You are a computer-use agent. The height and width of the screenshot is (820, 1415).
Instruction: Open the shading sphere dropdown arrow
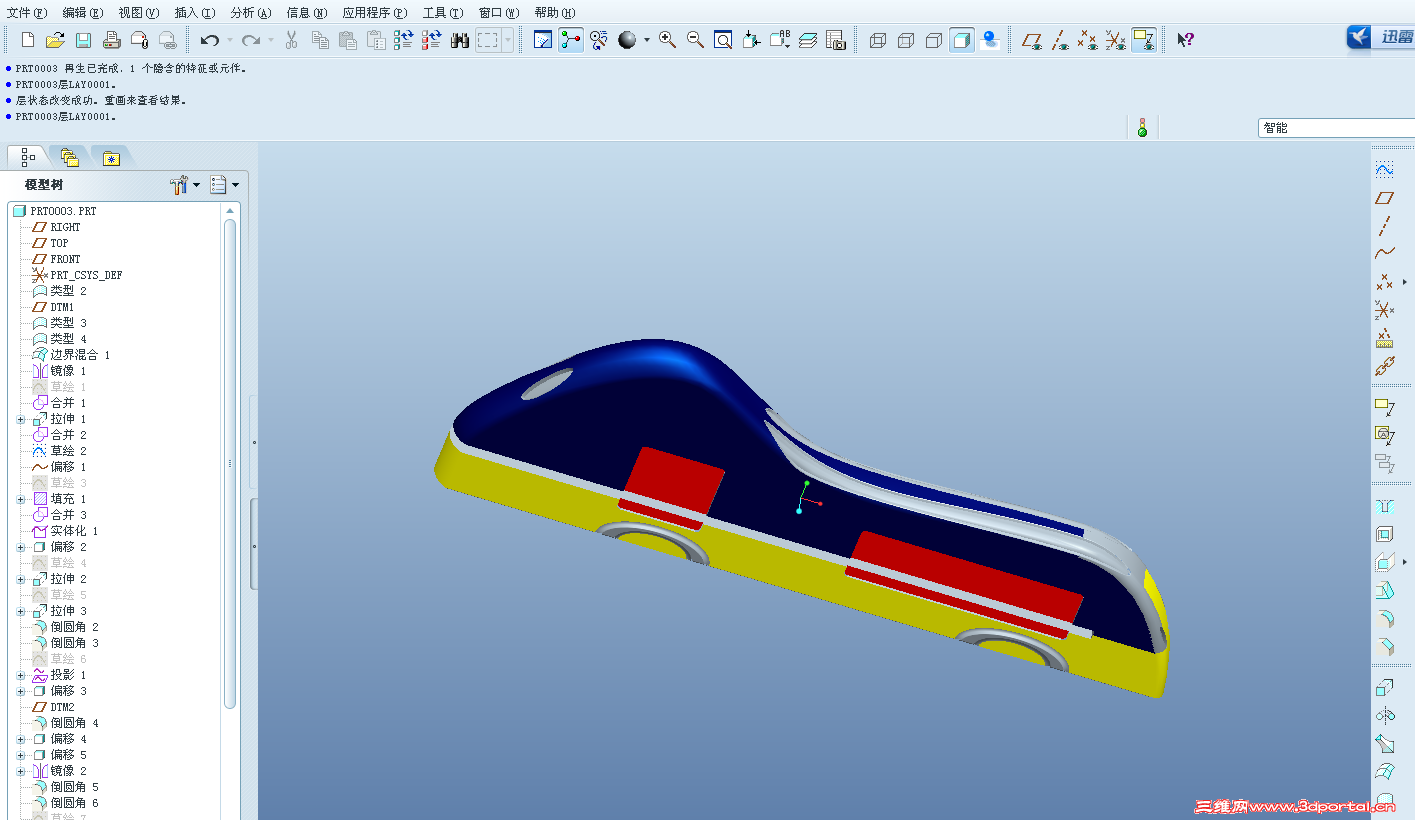(646, 40)
